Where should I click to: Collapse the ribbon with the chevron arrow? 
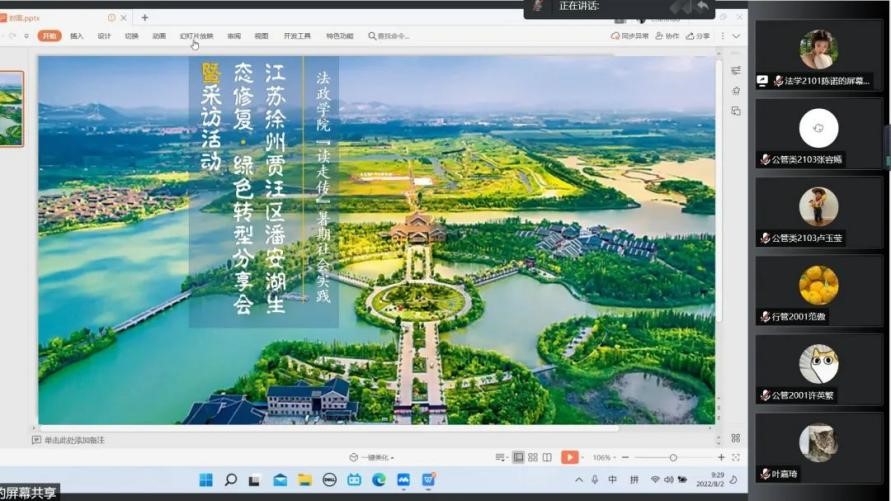736,36
